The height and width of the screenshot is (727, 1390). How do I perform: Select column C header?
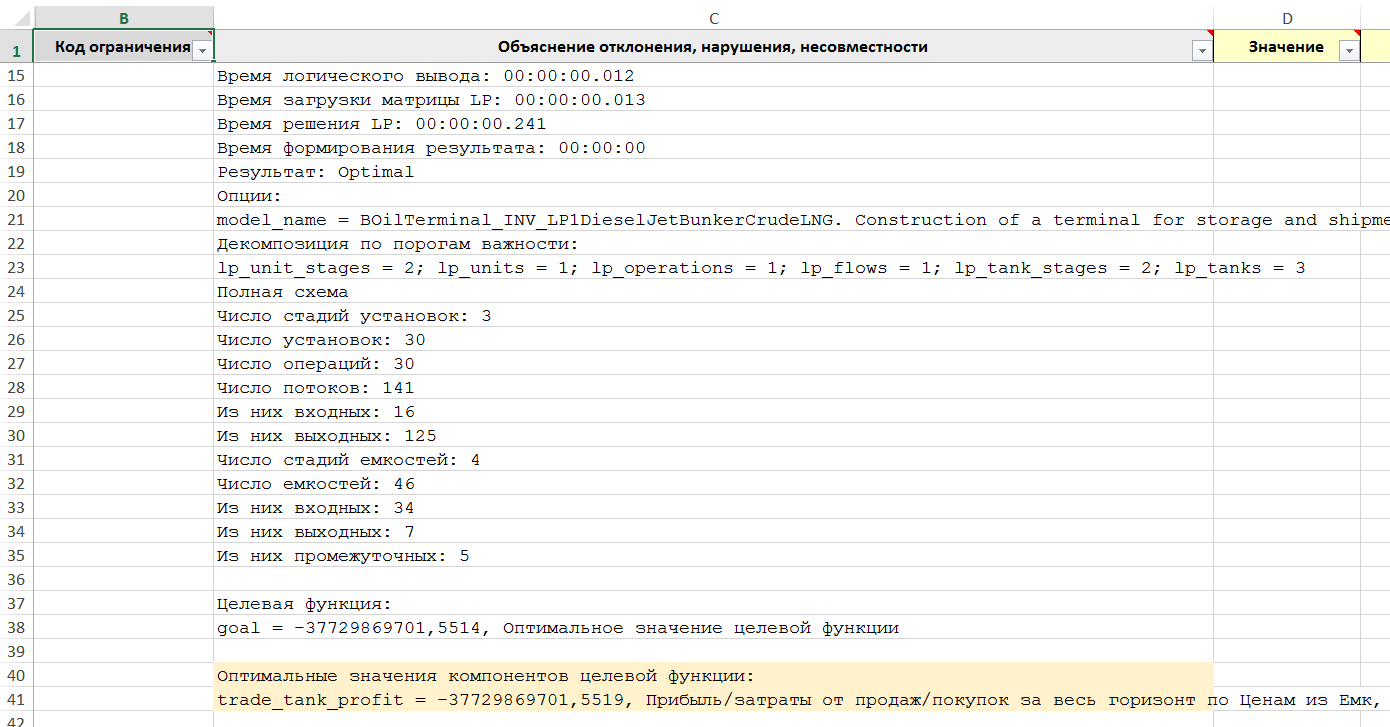tap(713, 18)
